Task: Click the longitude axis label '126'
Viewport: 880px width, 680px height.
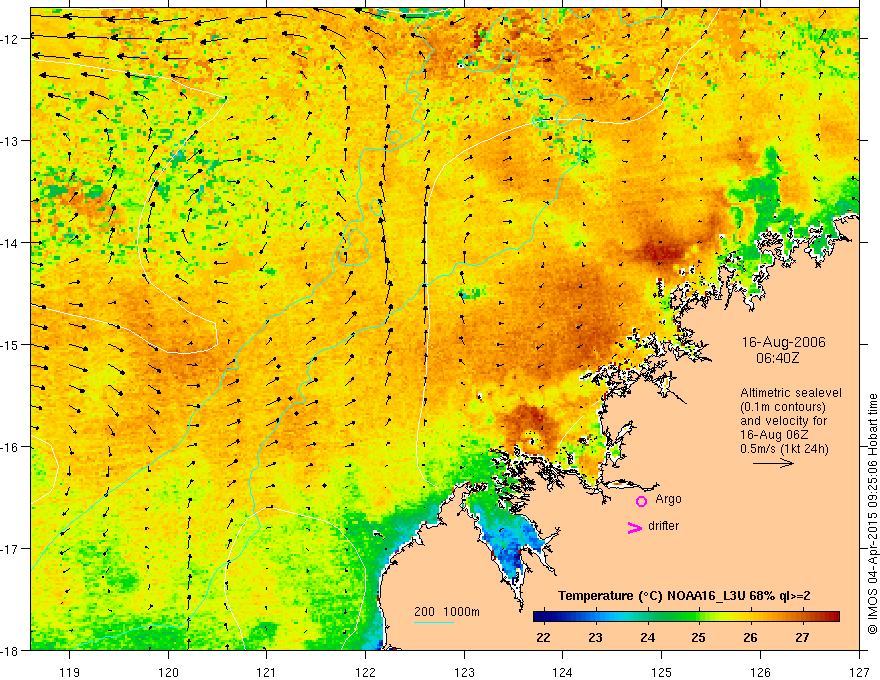Action: coord(760,672)
